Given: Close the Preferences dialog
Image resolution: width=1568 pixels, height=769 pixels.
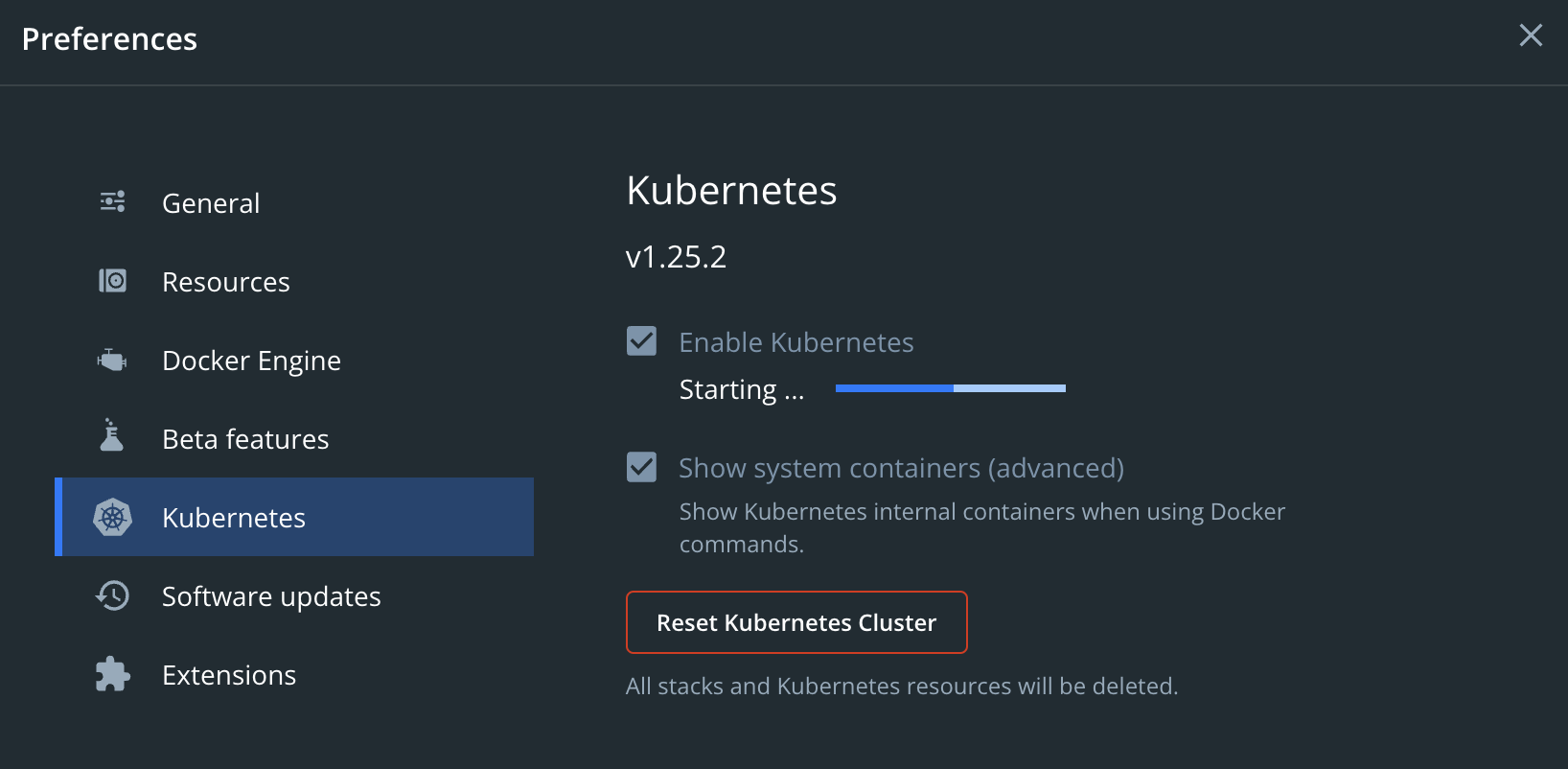Looking at the screenshot, I should [x=1531, y=35].
